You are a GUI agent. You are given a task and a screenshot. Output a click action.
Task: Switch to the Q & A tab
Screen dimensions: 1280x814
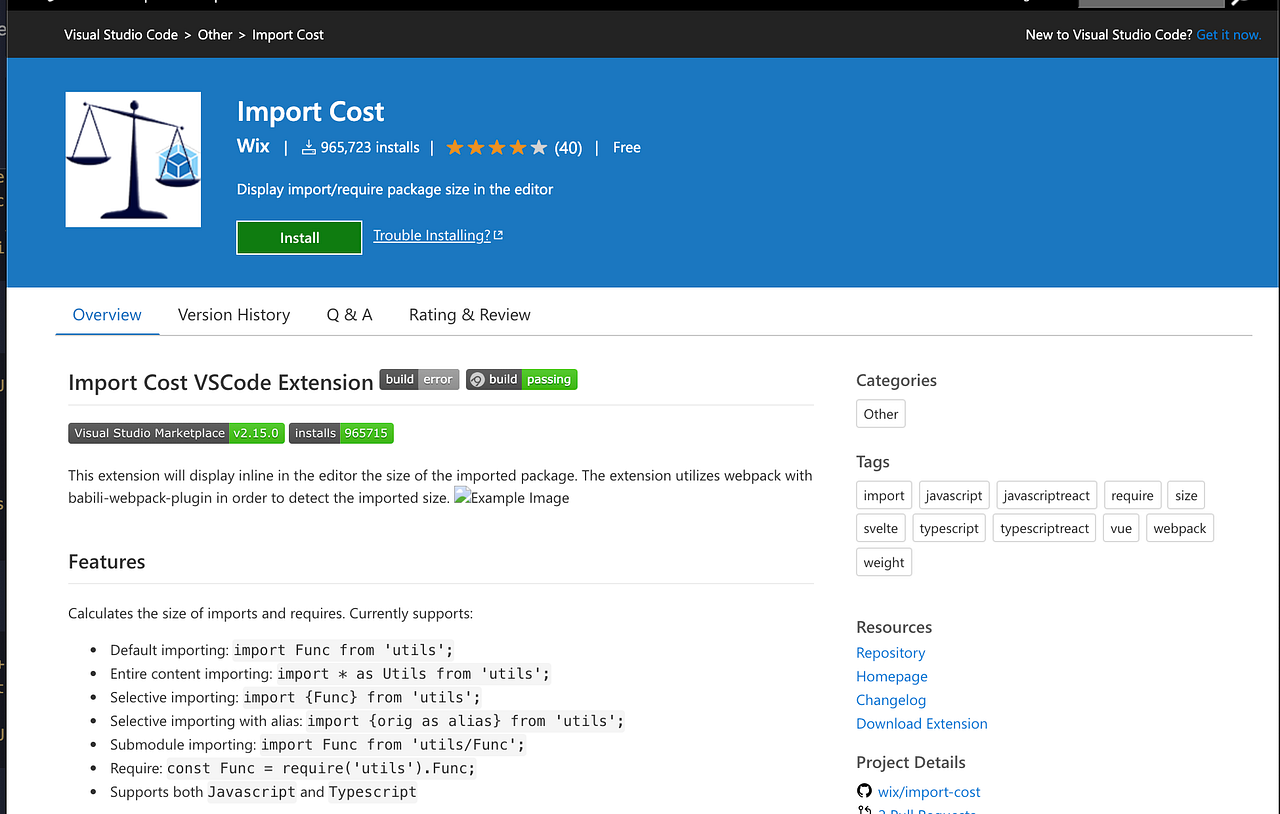point(349,314)
